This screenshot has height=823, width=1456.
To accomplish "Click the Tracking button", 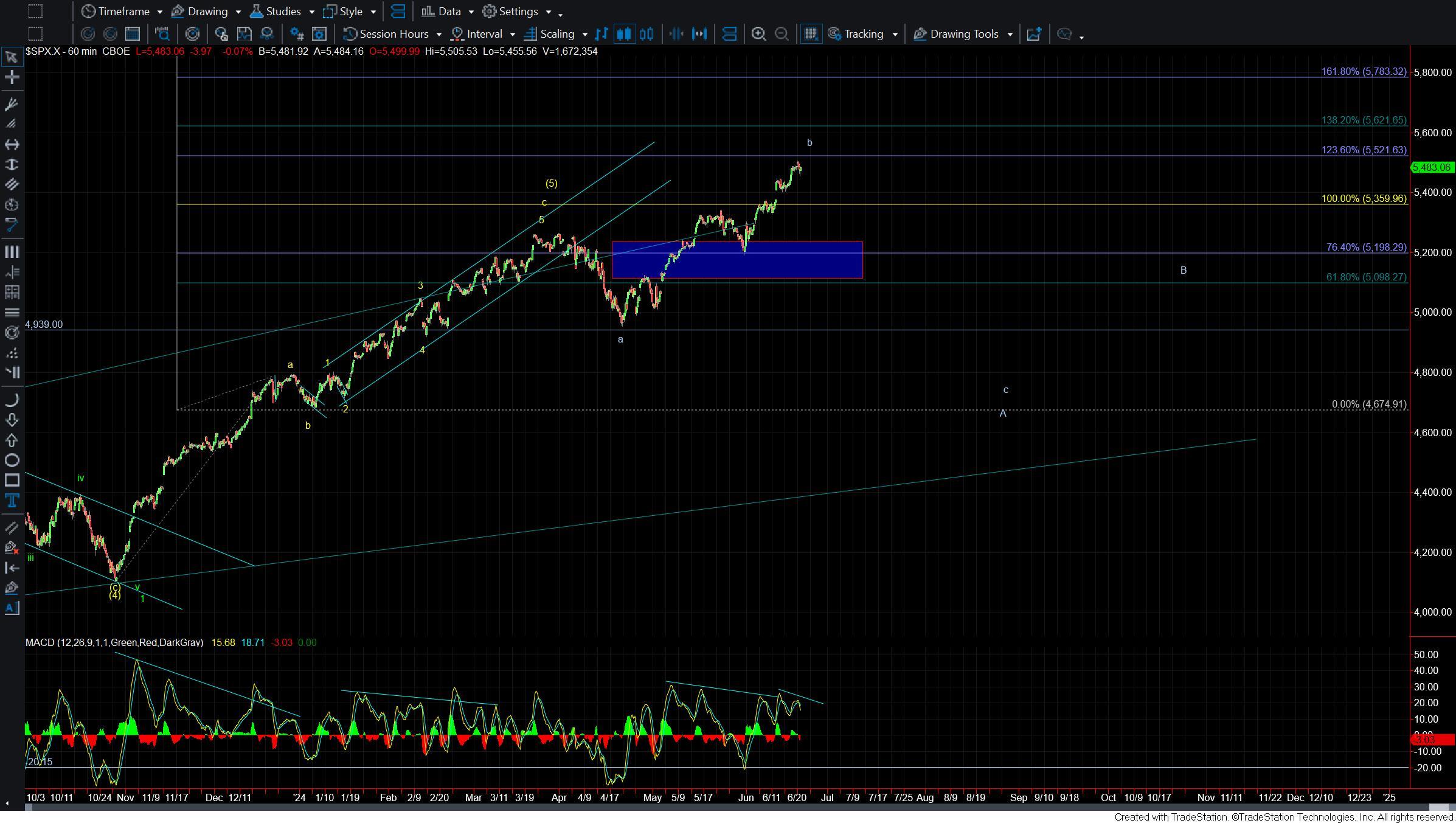I will tap(862, 34).
